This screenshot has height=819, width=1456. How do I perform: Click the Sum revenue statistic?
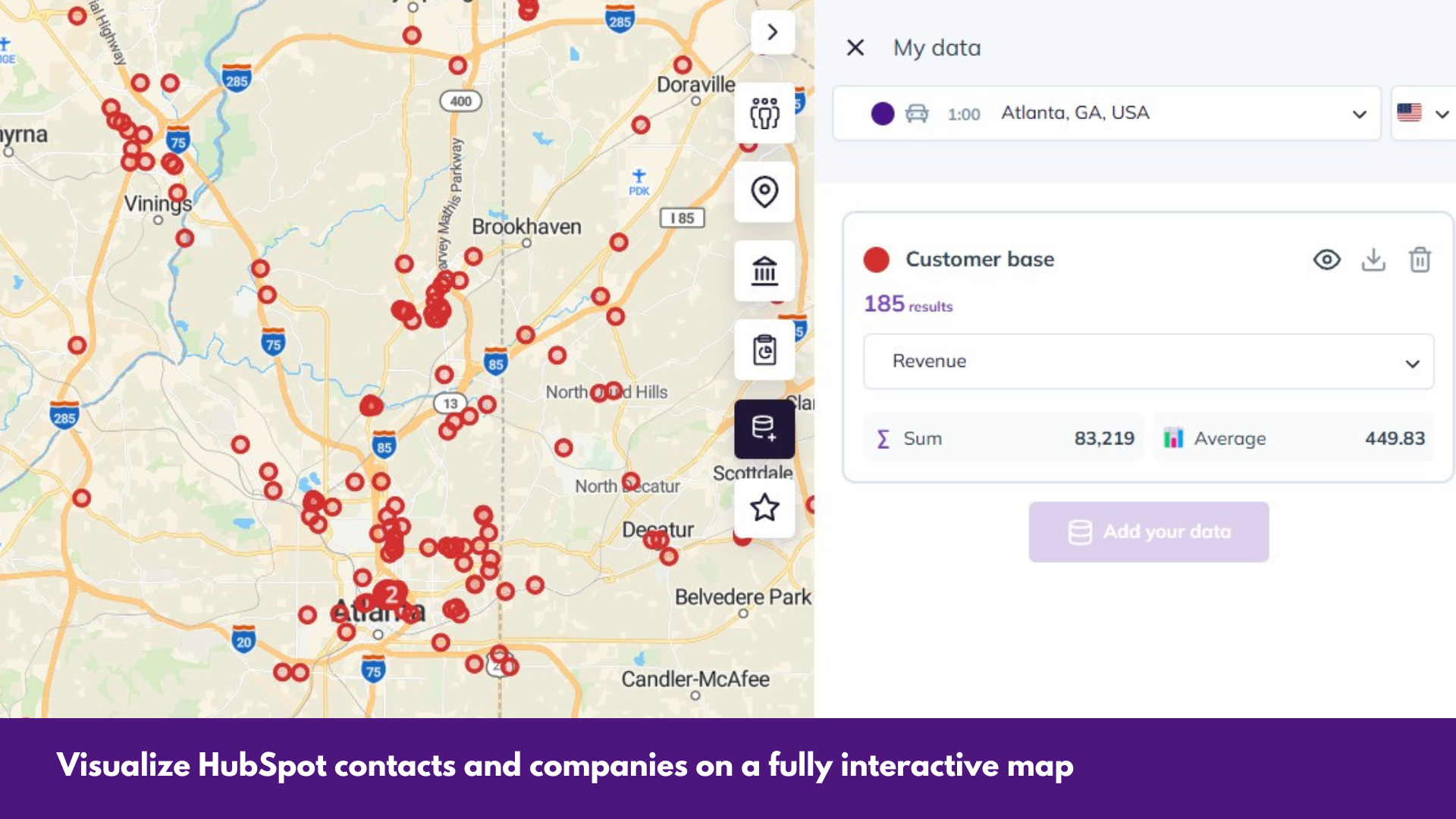tap(1003, 438)
